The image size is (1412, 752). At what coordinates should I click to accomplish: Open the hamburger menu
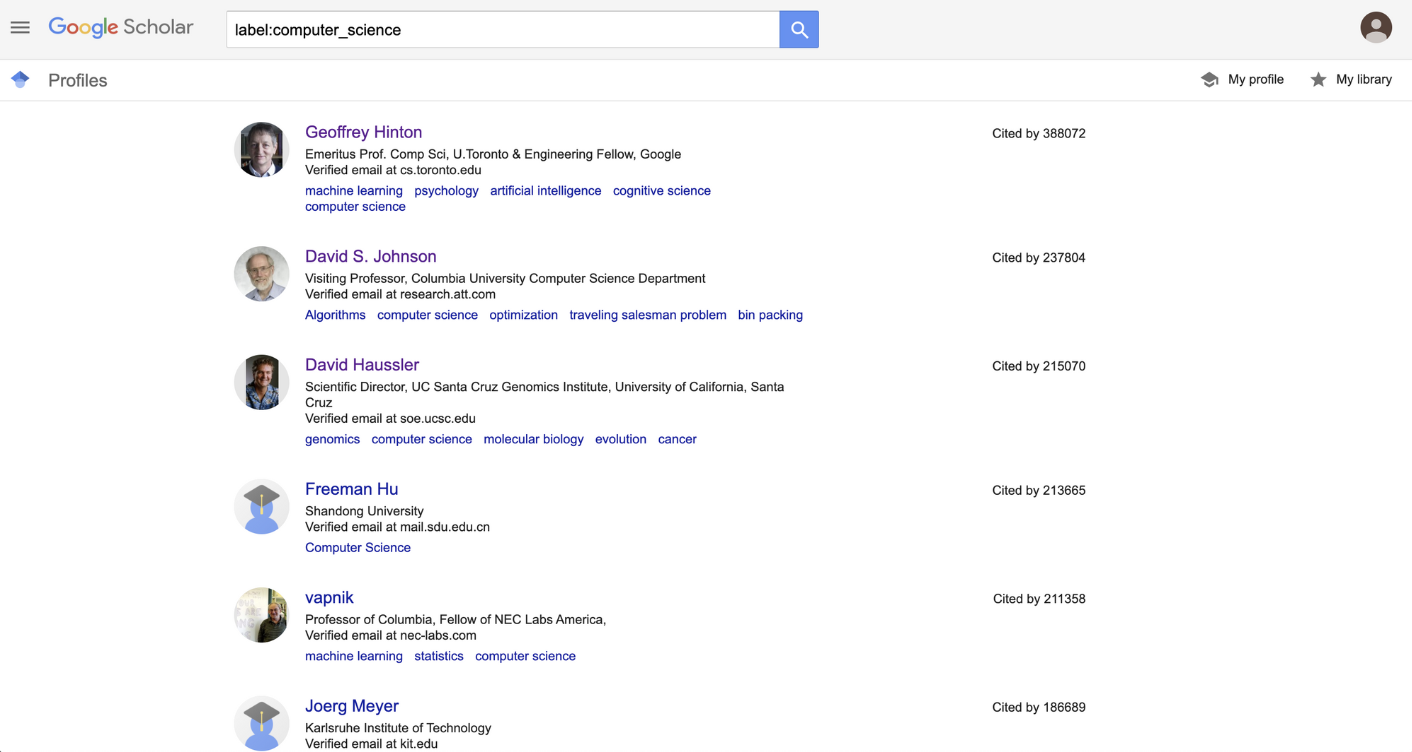click(20, 28)
